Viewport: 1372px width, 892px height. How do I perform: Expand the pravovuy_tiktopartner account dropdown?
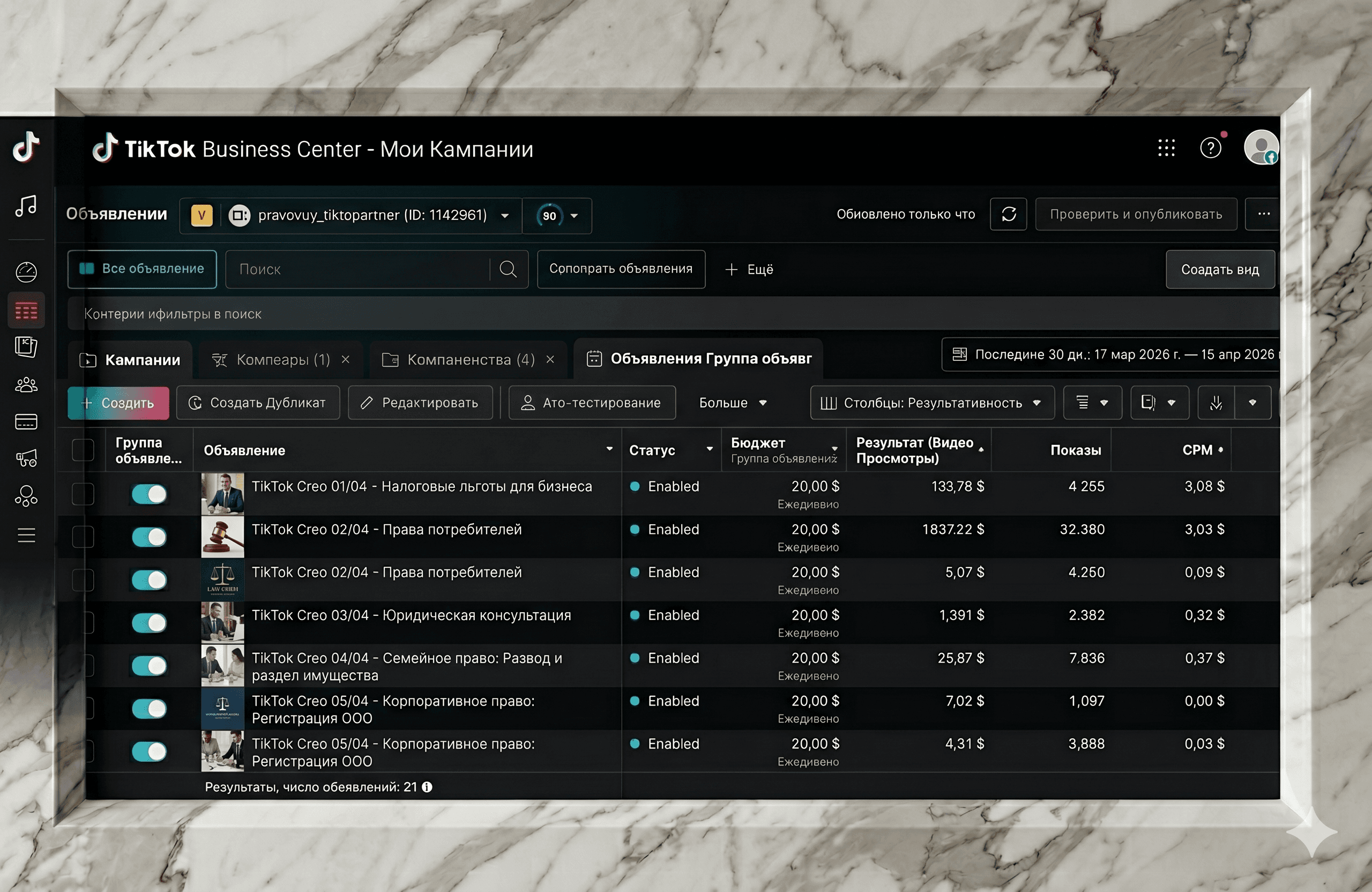click(504, 215)
